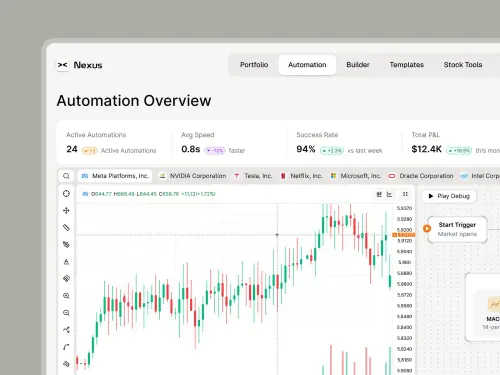Click the purple -12% badge

[x=215, y=151]
